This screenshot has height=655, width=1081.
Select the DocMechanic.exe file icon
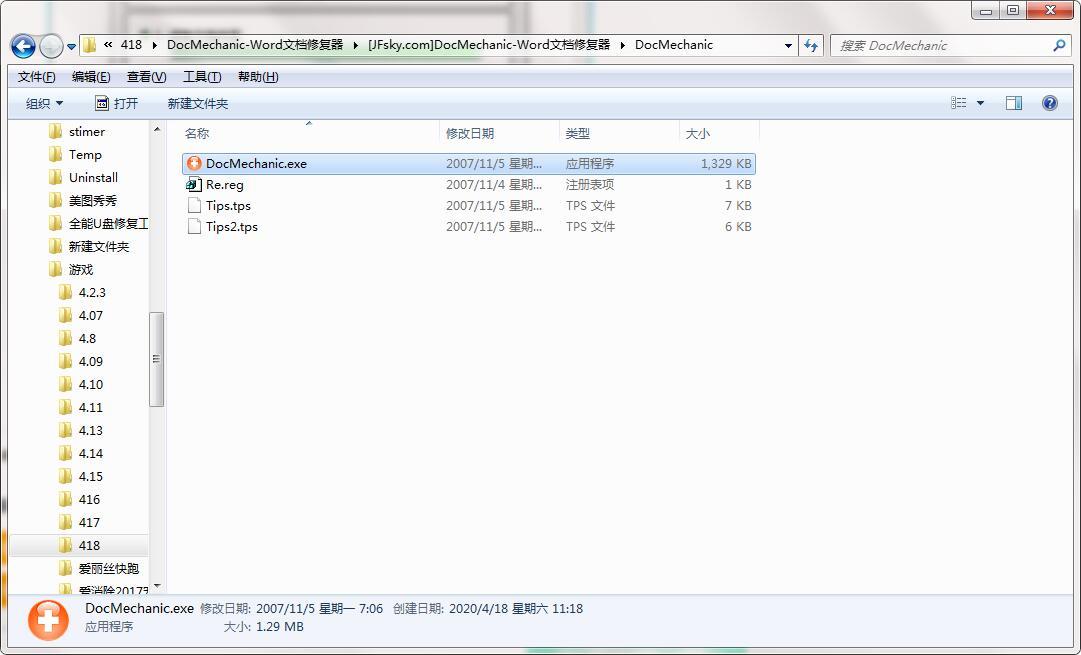point(194,163)
